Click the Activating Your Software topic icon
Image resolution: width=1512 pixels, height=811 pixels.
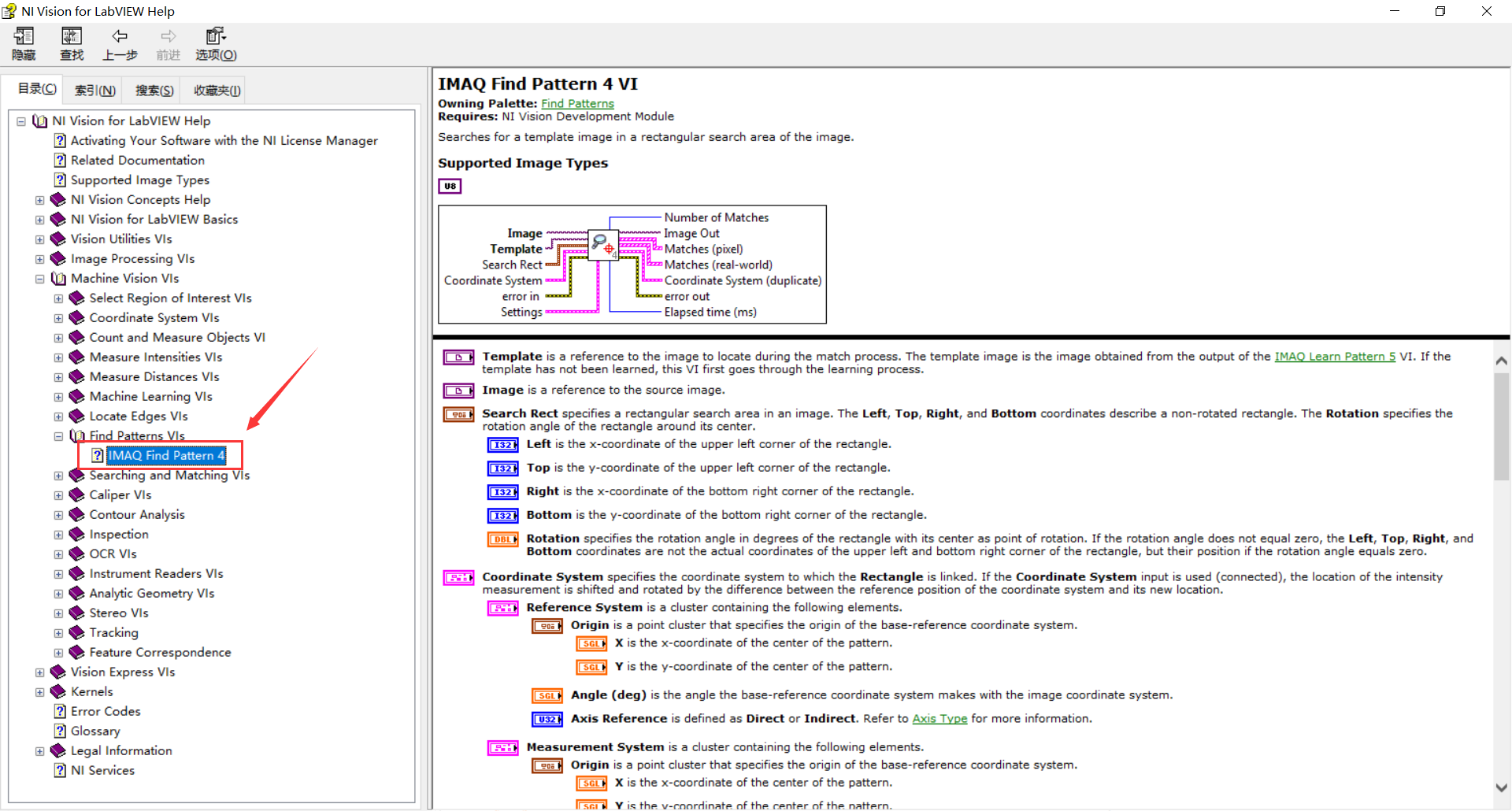tap(60, 140)
